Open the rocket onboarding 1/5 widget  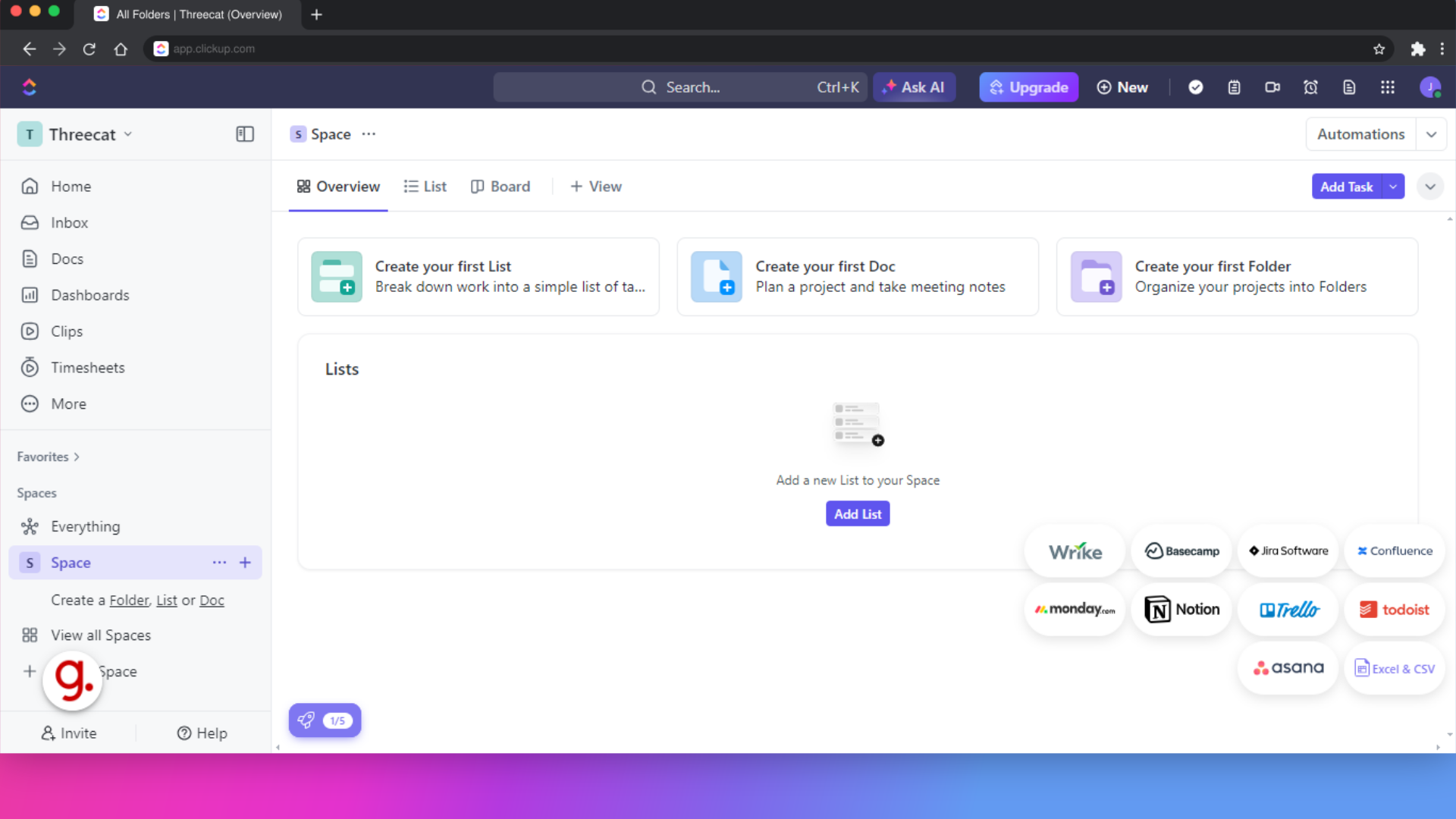tap(325, 720)
